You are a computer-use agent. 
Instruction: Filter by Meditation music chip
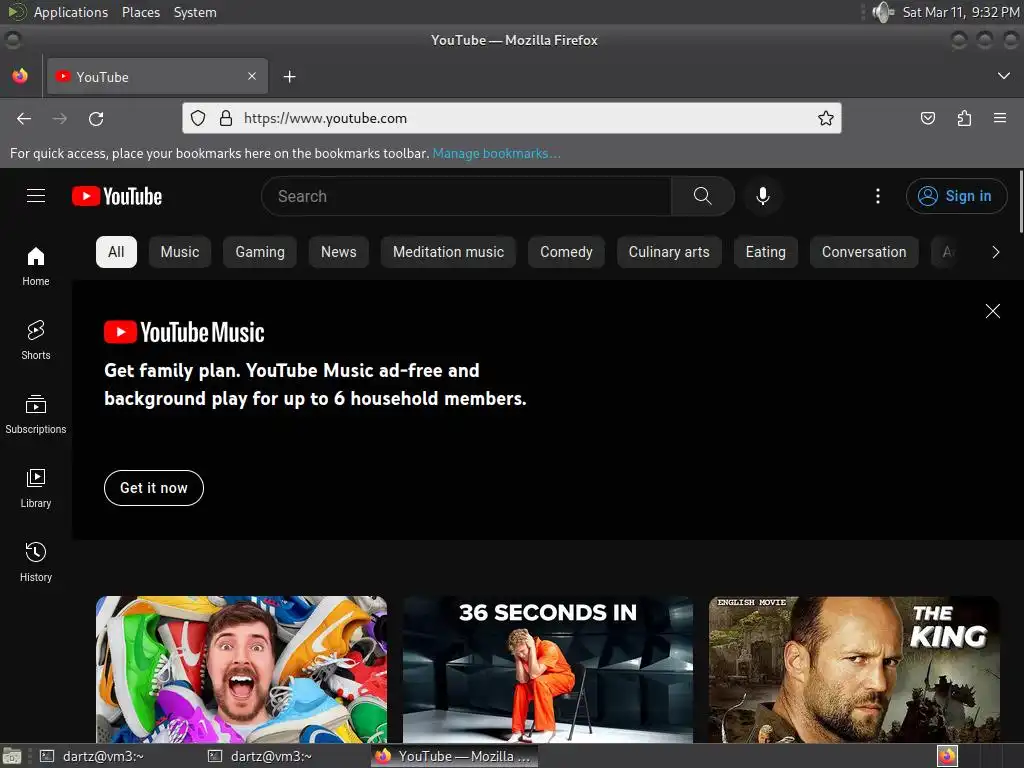[x=448, y=252]
